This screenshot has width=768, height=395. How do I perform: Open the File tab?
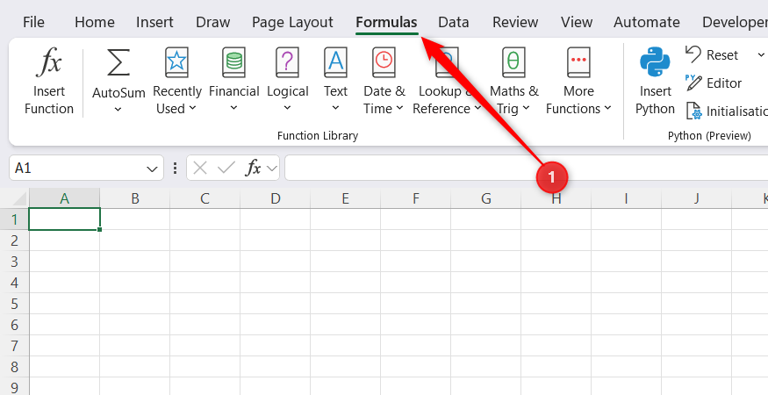33,22
